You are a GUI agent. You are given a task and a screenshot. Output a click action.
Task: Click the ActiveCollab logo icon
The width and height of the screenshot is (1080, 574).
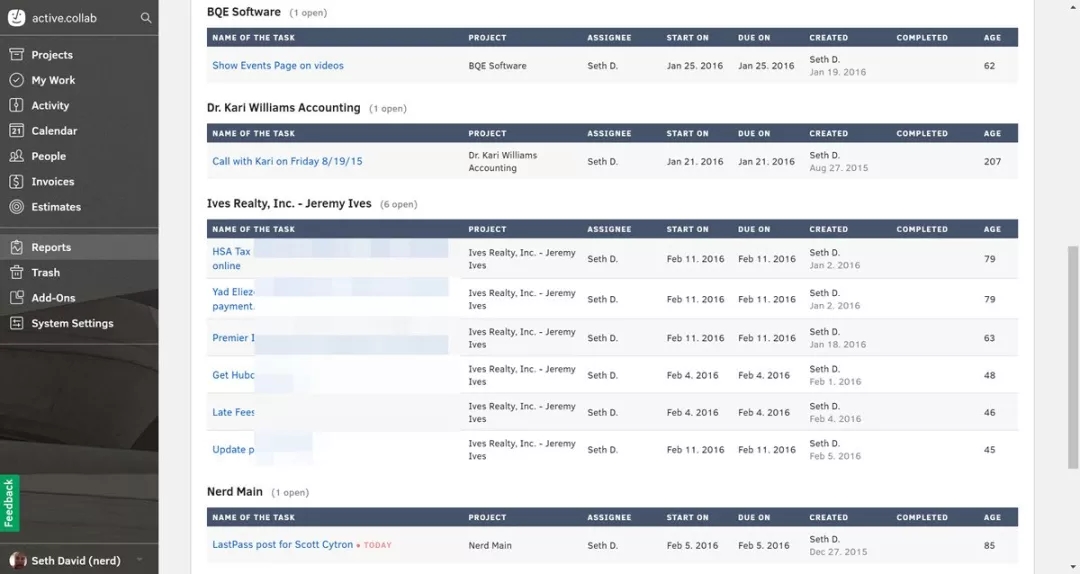click(x=17, y=18)
